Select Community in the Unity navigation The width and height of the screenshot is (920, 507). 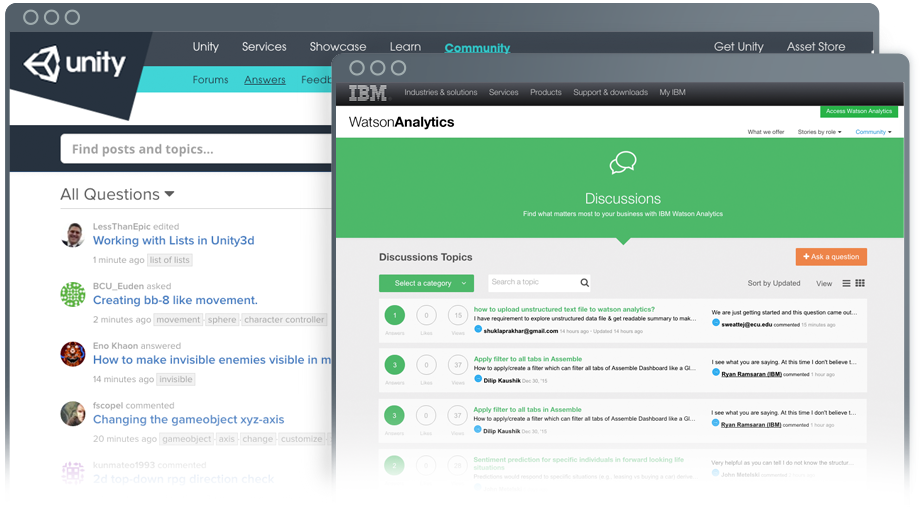click(x=477, y=48)
